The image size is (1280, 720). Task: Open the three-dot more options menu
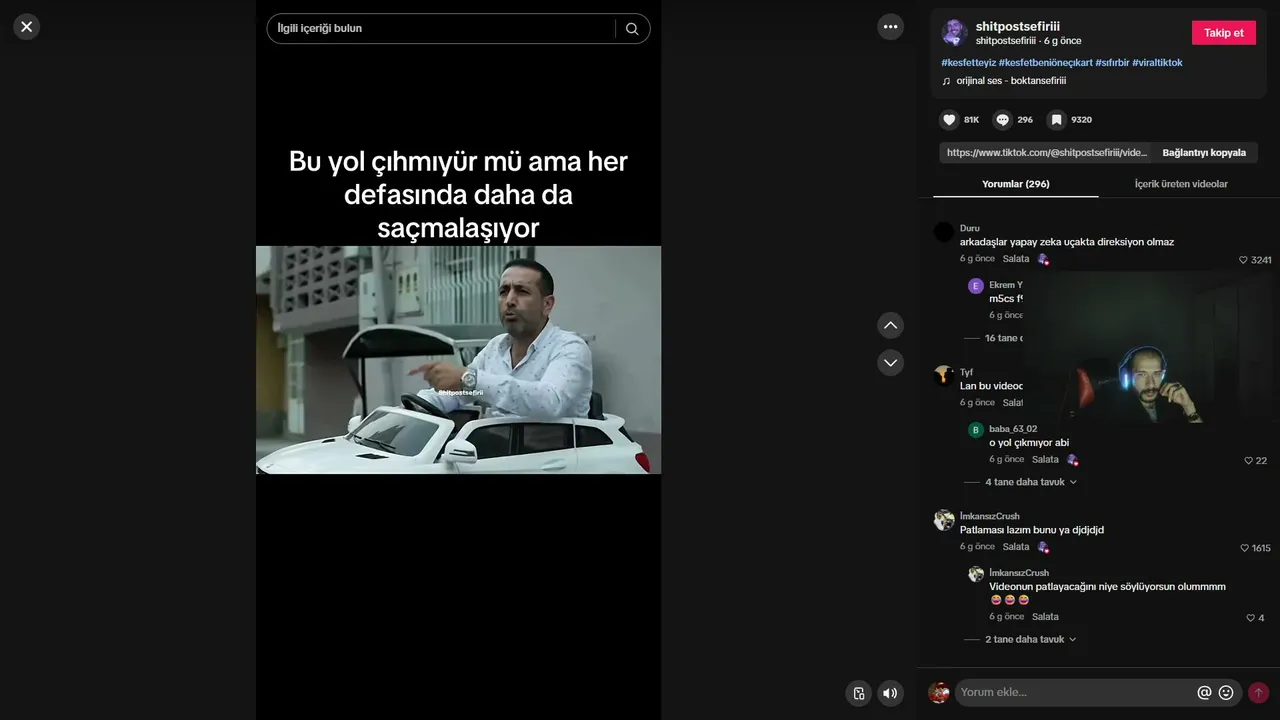pos(890,27)
